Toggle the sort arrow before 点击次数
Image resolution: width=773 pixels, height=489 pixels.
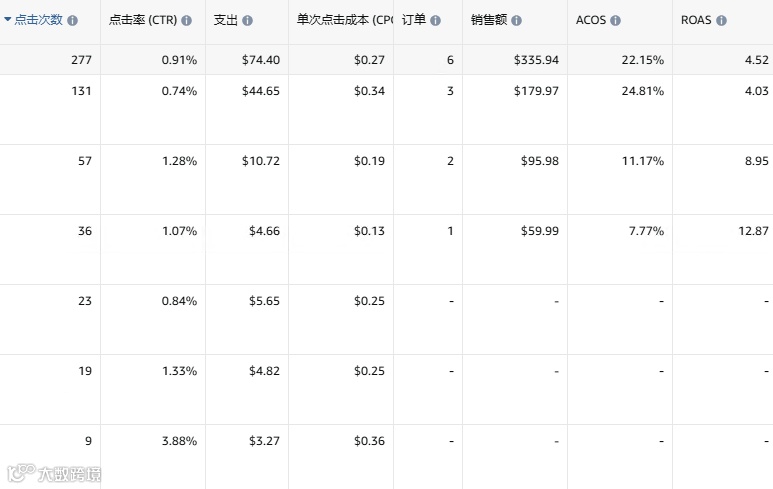pyautogui.click(x=8, y=20)
